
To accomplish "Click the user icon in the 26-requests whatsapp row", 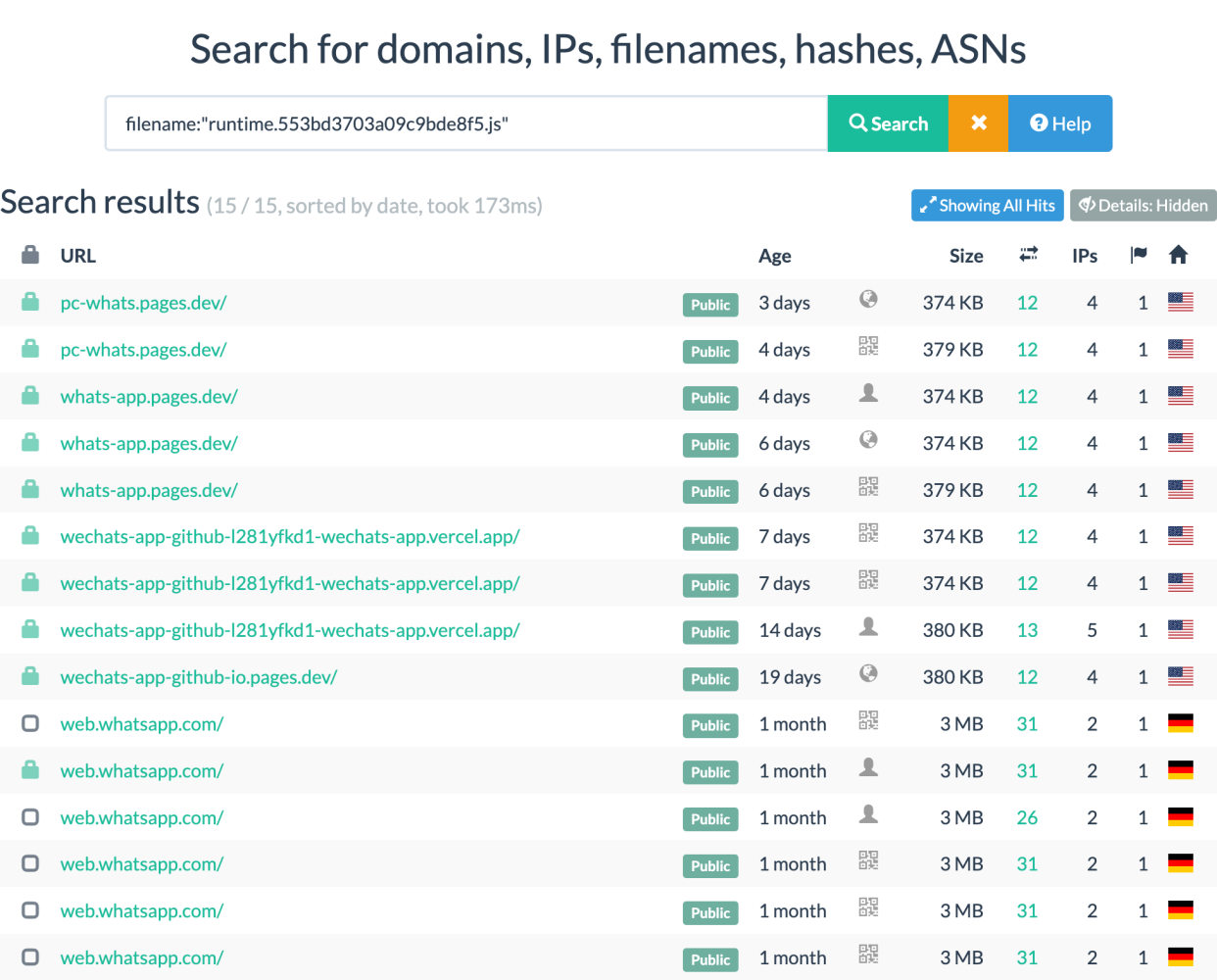I will [868, 813].
